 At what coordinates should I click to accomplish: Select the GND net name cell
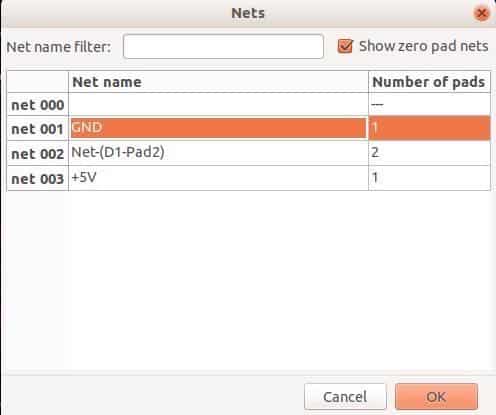(x=218, y=128)
